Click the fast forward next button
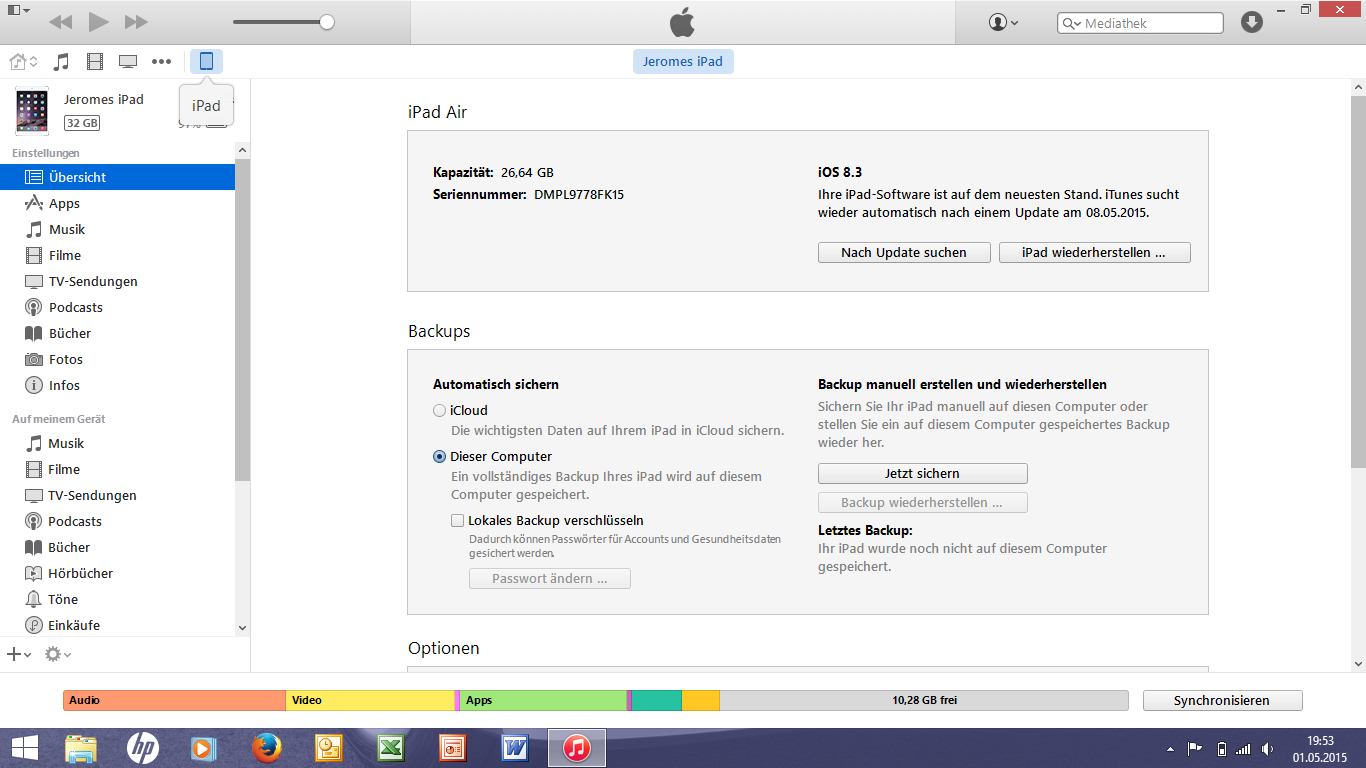1366x768 pixels. [136, 22]
